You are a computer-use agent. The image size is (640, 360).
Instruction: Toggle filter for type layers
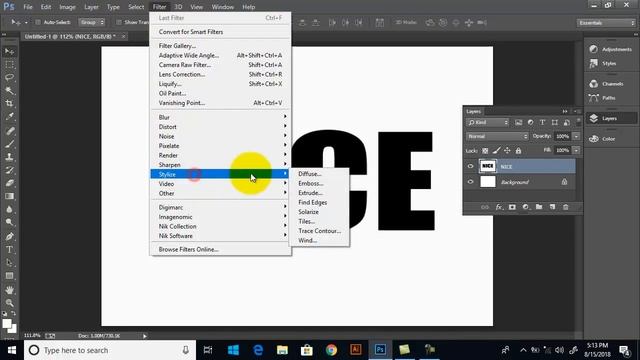pos(542,122)
